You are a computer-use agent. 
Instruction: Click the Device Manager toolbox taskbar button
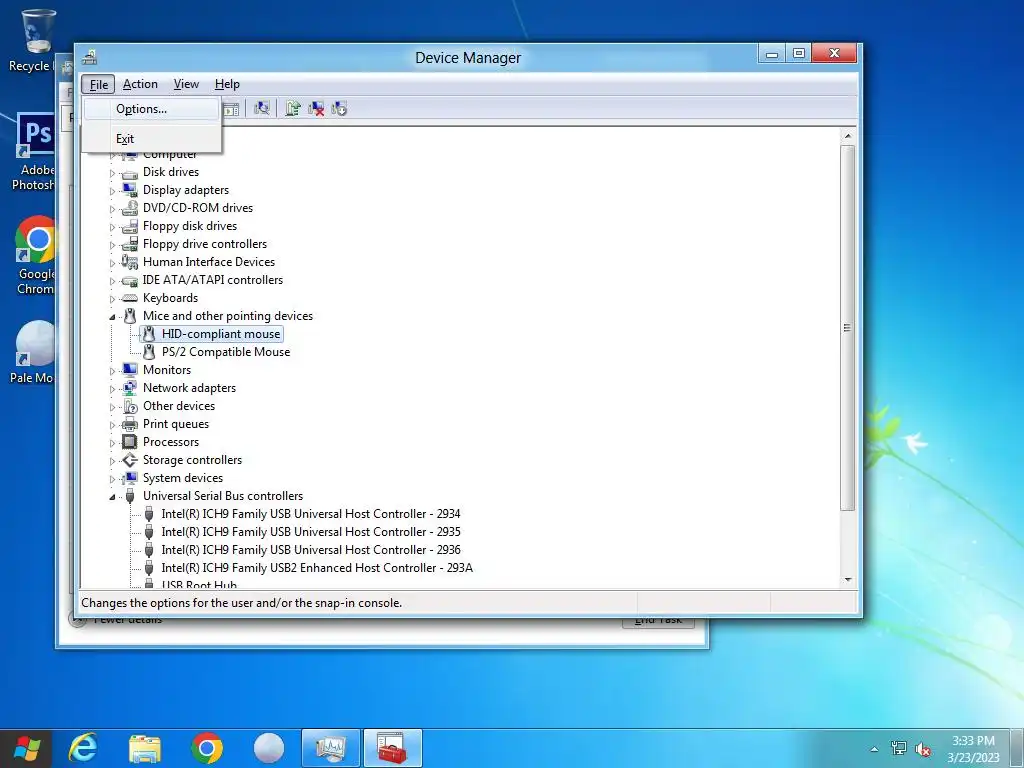coord(392,748)
